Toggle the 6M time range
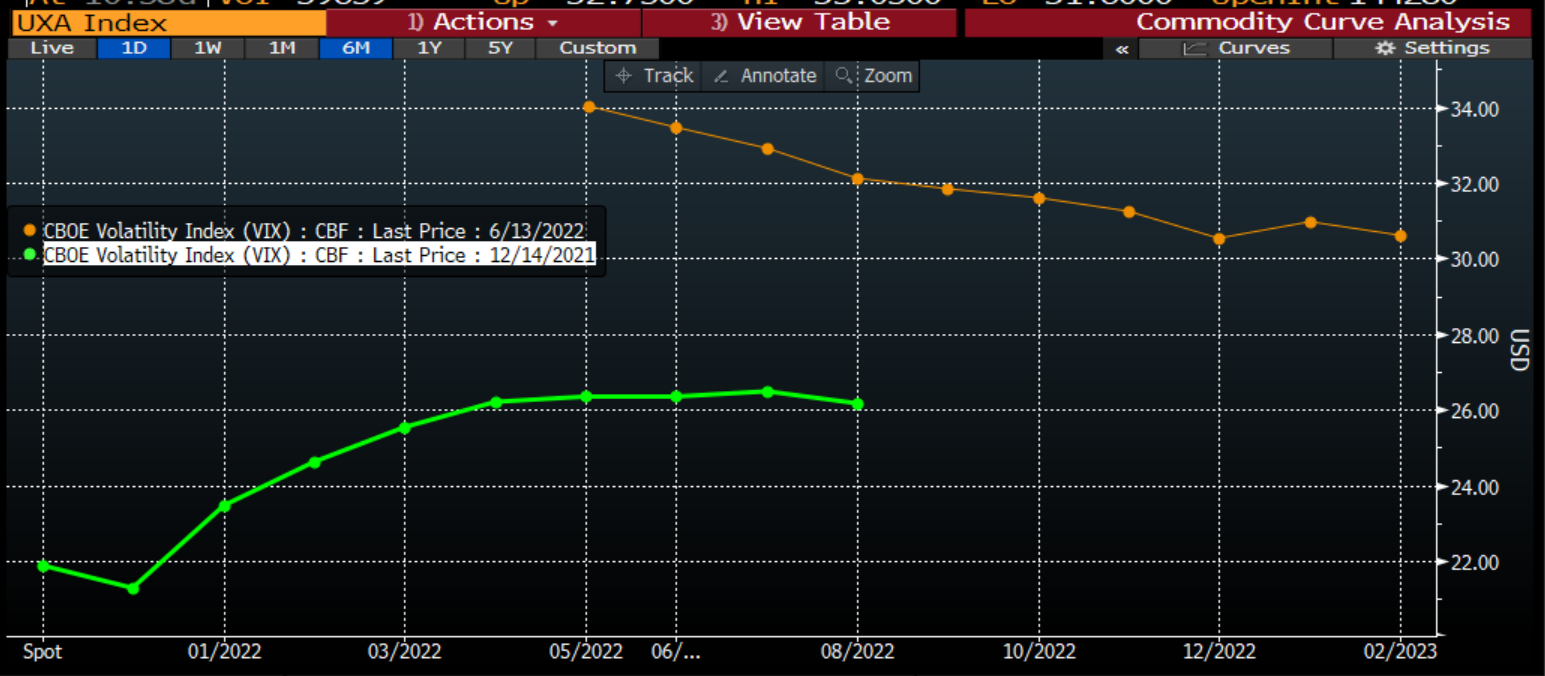Viewport: 1545px width, 676px height. [355, 48]
